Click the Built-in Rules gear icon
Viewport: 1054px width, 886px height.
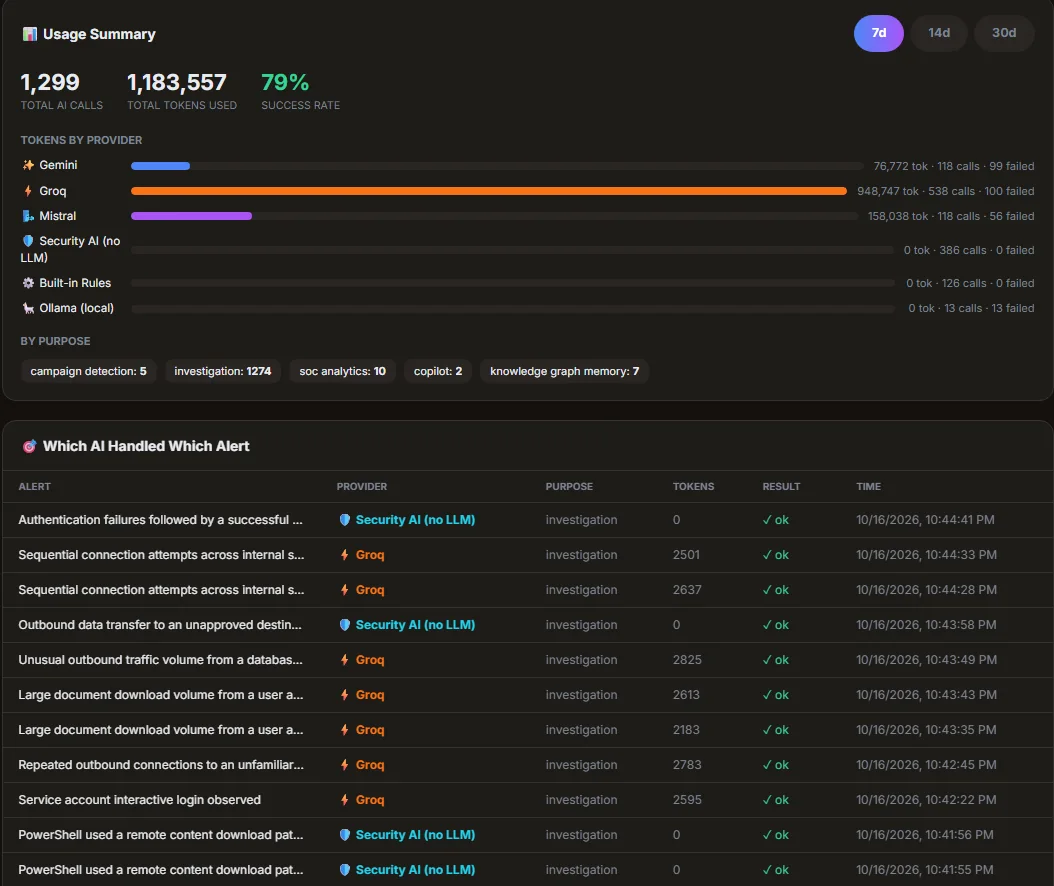28,283
